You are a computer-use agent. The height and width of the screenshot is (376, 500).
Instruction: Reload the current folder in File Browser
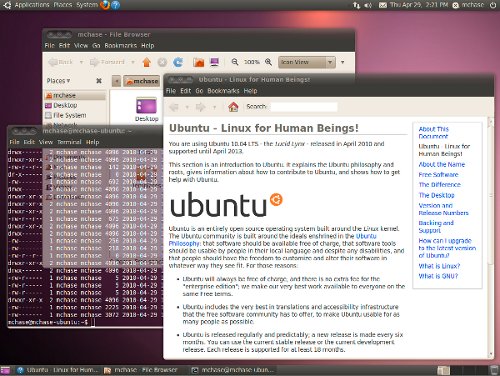178,62
